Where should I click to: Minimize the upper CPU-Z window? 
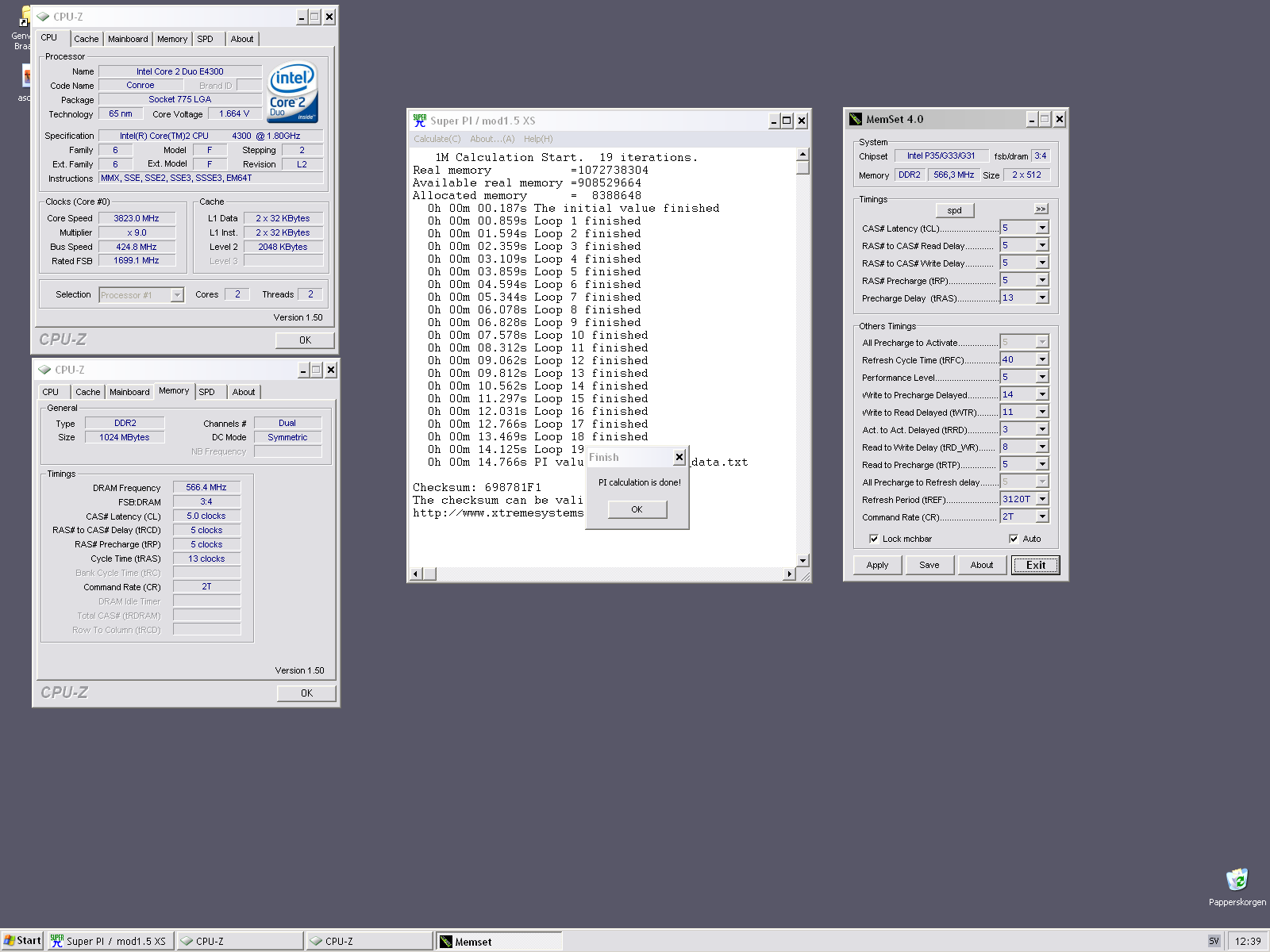pos(302,17)
